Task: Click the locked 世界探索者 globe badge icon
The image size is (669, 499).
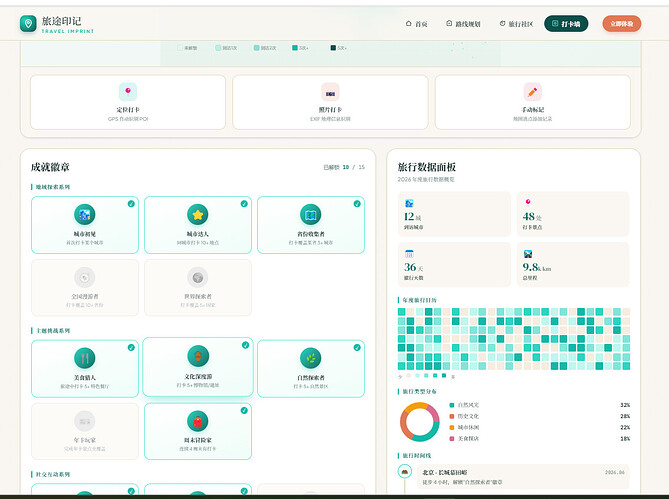Action: click(198, 278)
